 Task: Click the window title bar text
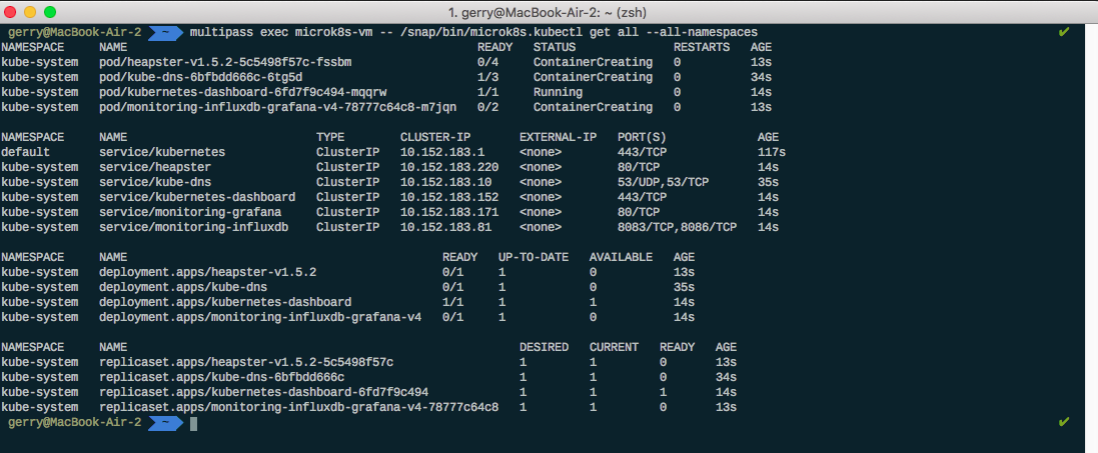coord(548,11)
